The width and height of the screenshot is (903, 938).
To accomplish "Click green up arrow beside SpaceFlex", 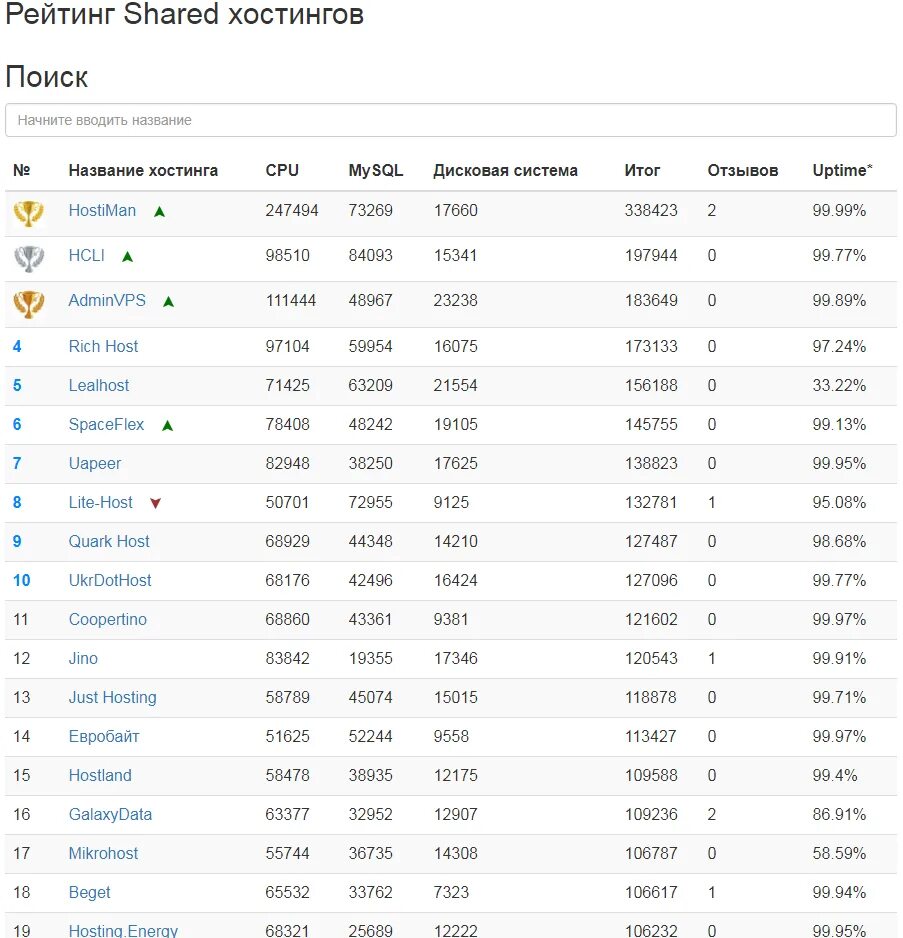I will pos(168,426).
